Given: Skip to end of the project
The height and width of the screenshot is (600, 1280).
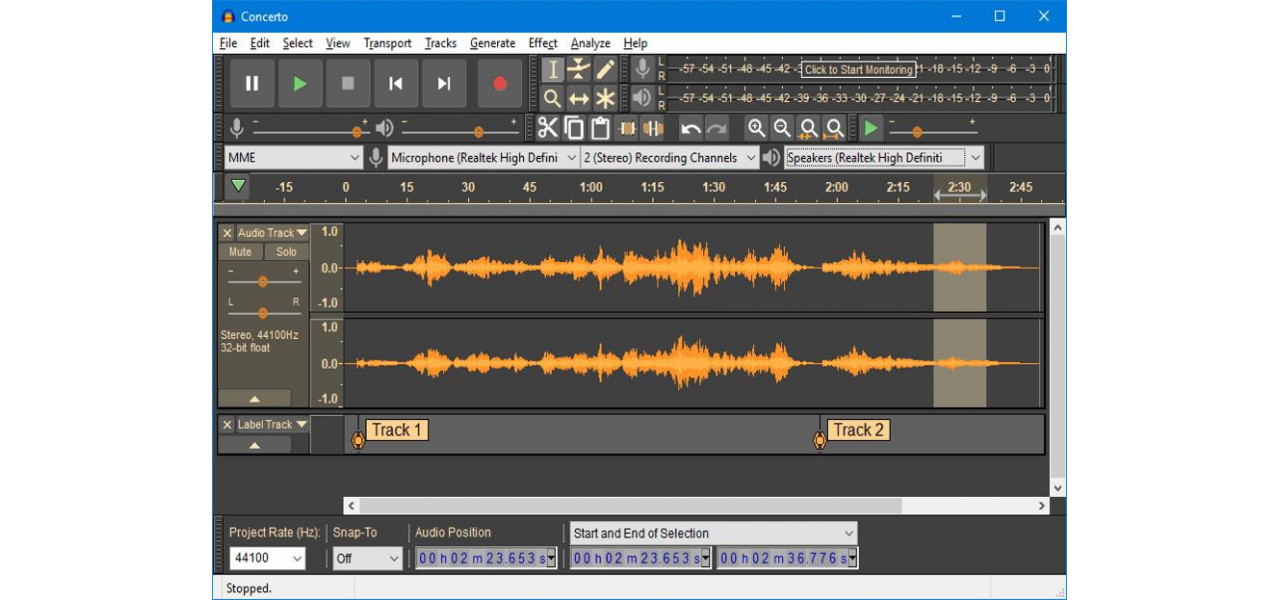Looking at the screenshot, I should (x=444, y=84).
